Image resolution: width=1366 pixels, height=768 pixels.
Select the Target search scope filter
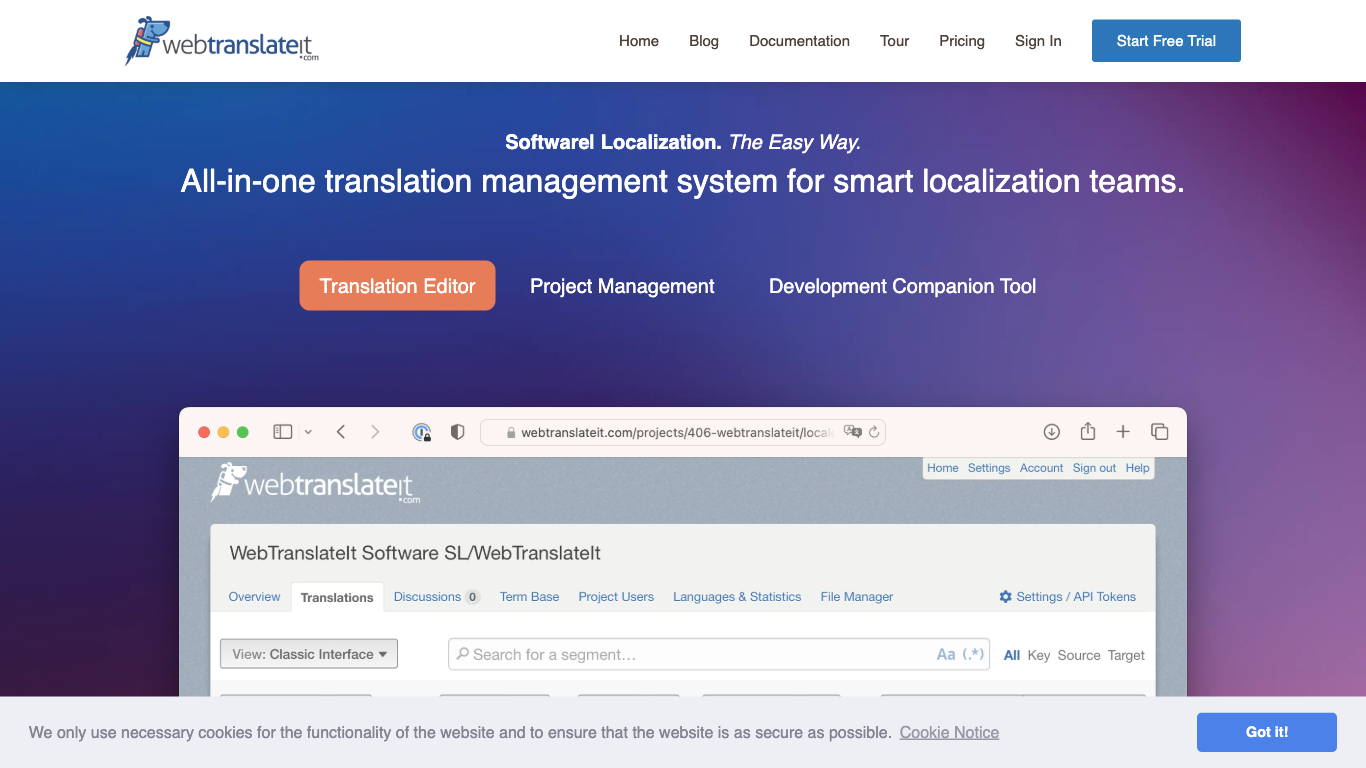pos(1126,655)
